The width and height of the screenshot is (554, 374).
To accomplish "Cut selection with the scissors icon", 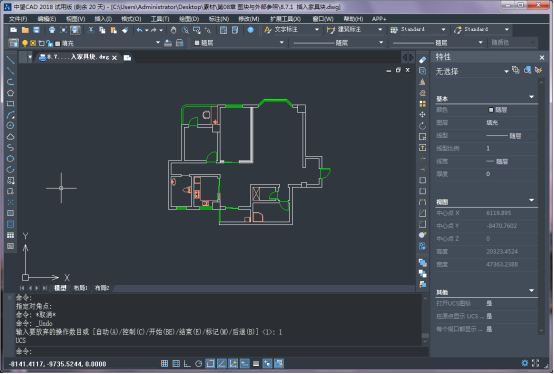I will 91,30.
